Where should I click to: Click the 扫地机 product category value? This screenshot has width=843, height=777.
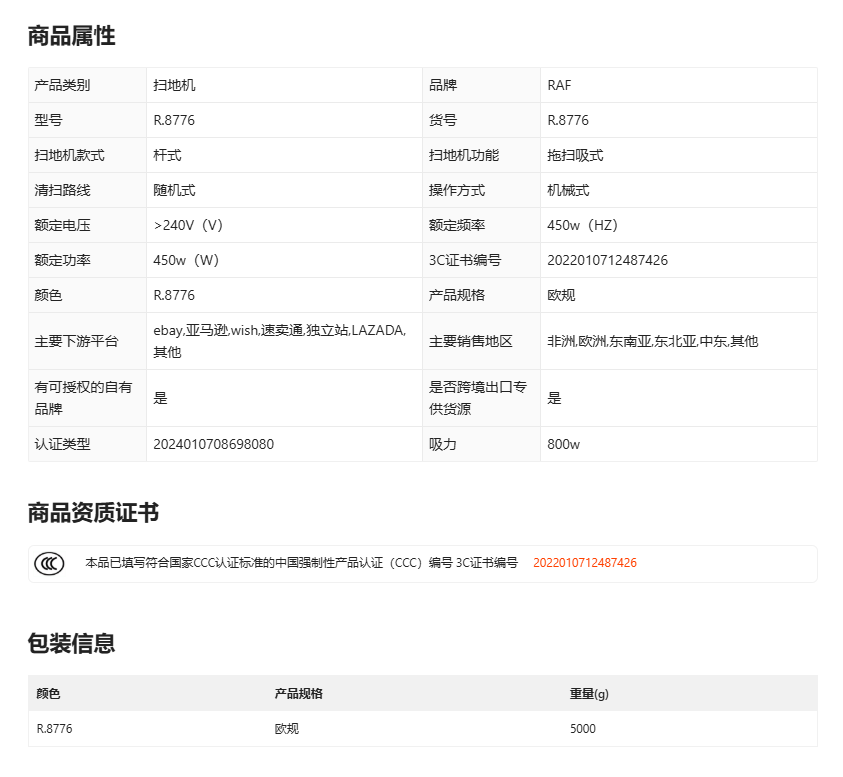(x=174, y=85)
